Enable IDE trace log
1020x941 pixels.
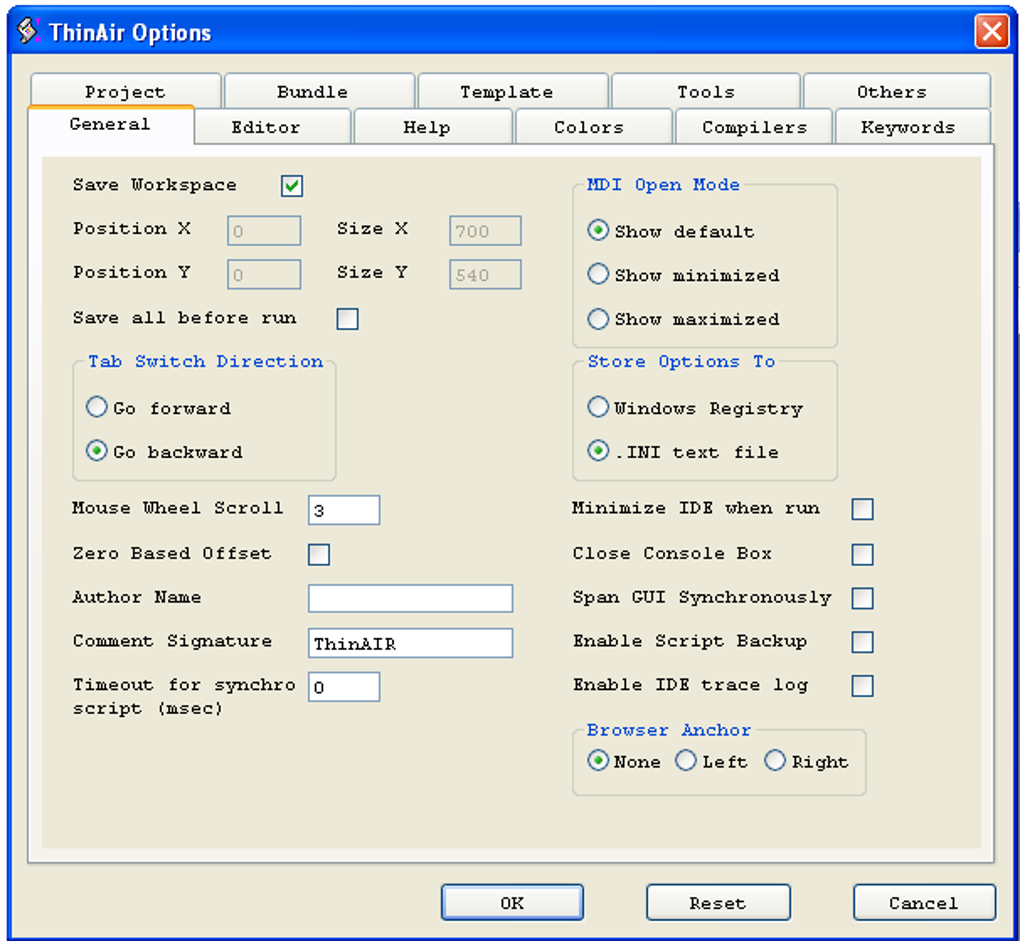[862, 686]
